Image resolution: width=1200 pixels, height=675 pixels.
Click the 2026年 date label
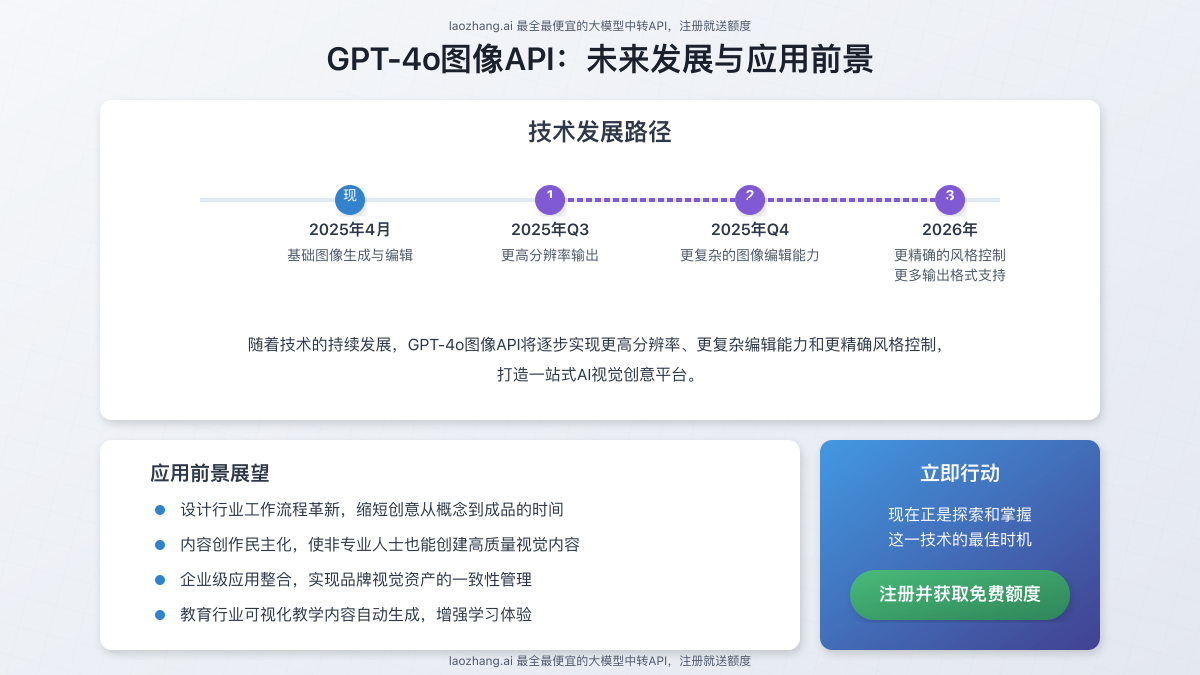(x=950, y=229)
